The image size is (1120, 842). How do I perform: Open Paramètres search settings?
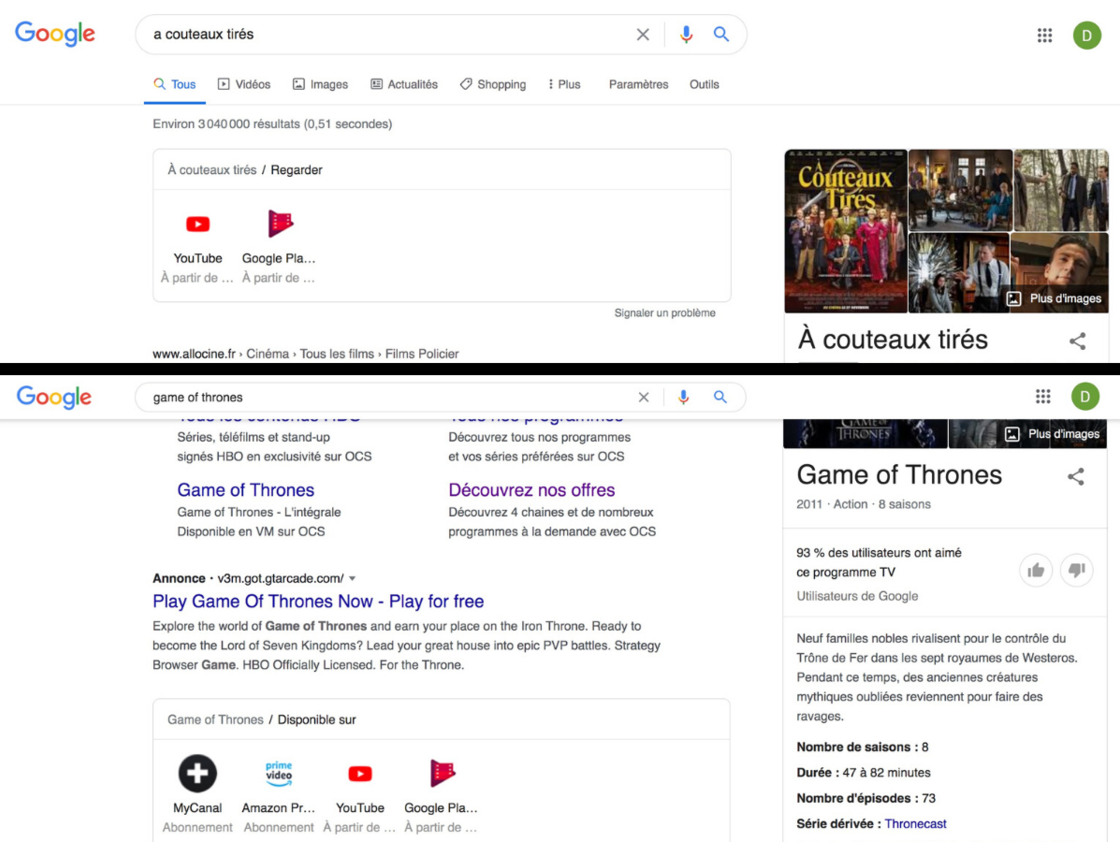tap(639, 84)
